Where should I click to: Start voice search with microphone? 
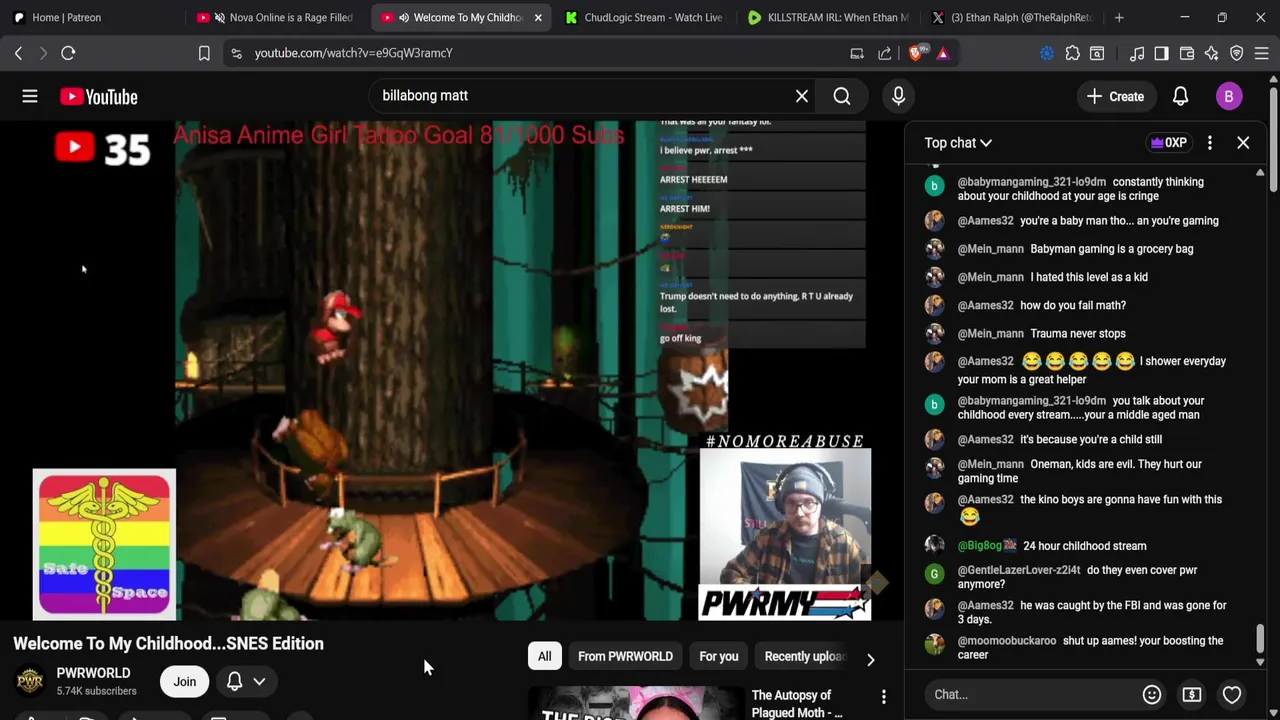tap(898, 96)
